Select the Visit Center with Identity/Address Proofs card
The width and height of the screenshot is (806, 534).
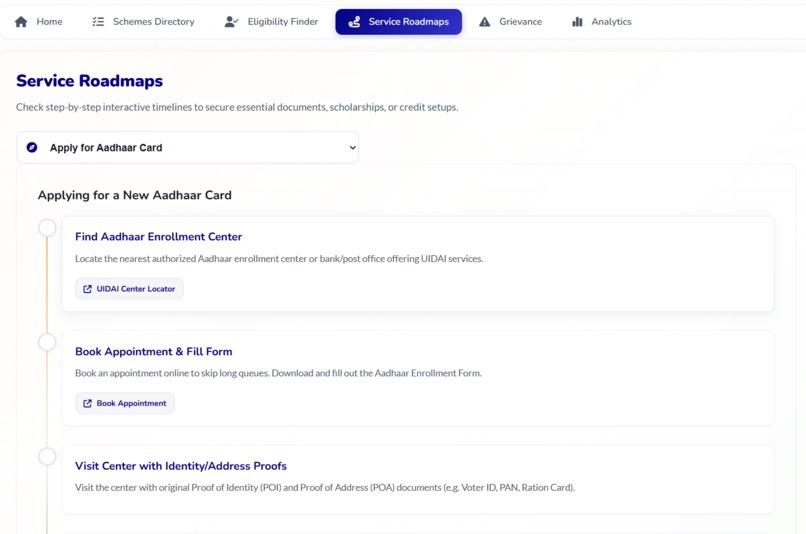[418, 480]
